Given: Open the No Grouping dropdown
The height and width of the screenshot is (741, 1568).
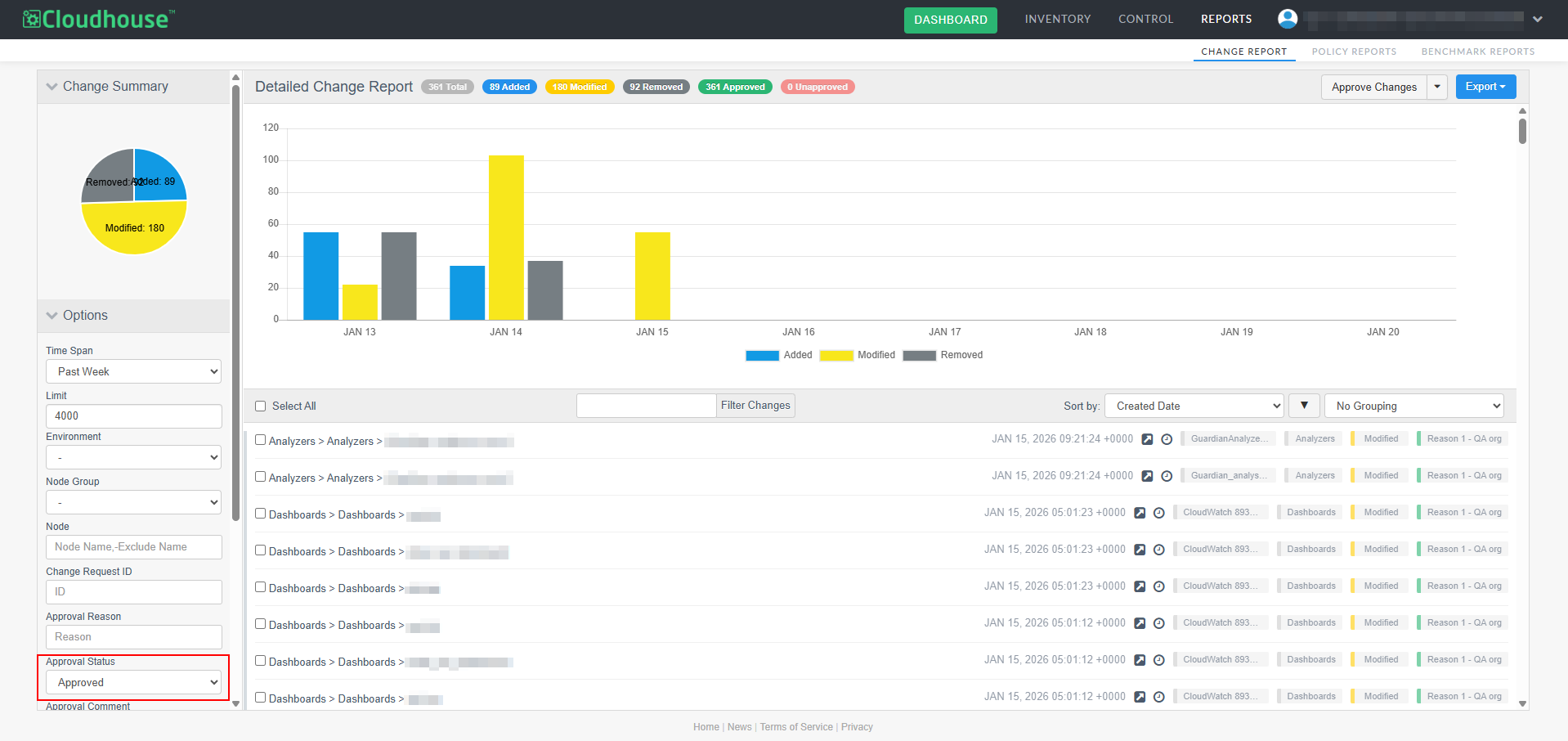Looking at the screenshot, I should tap(1414, 406).
